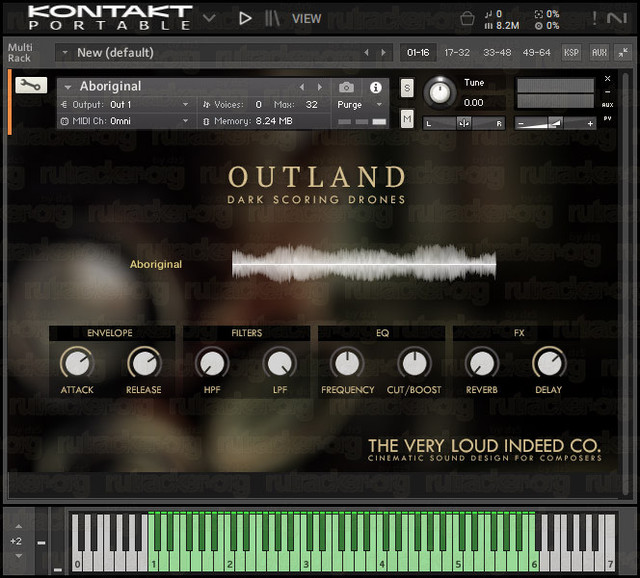The height and width of the screenshot is (578, 640).
Task: Click the Tune value 0.00
Action: [x=473, y=102]
